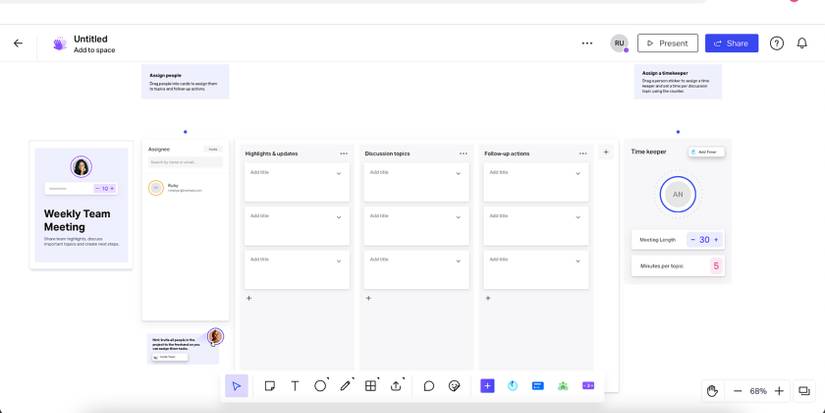Open Discussion topics column options menu
This screenshot has height=413, width=825.
(x=463, y=154)
